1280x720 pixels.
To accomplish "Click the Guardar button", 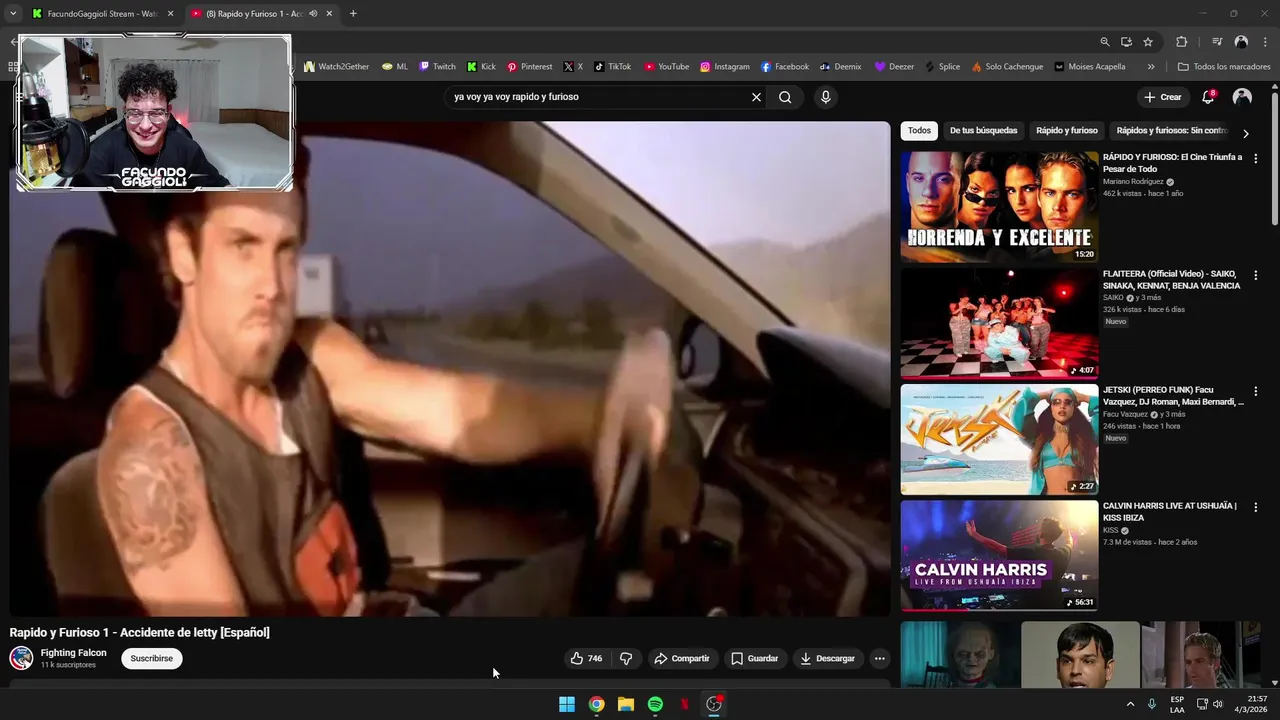I will (x=754, y=658).
